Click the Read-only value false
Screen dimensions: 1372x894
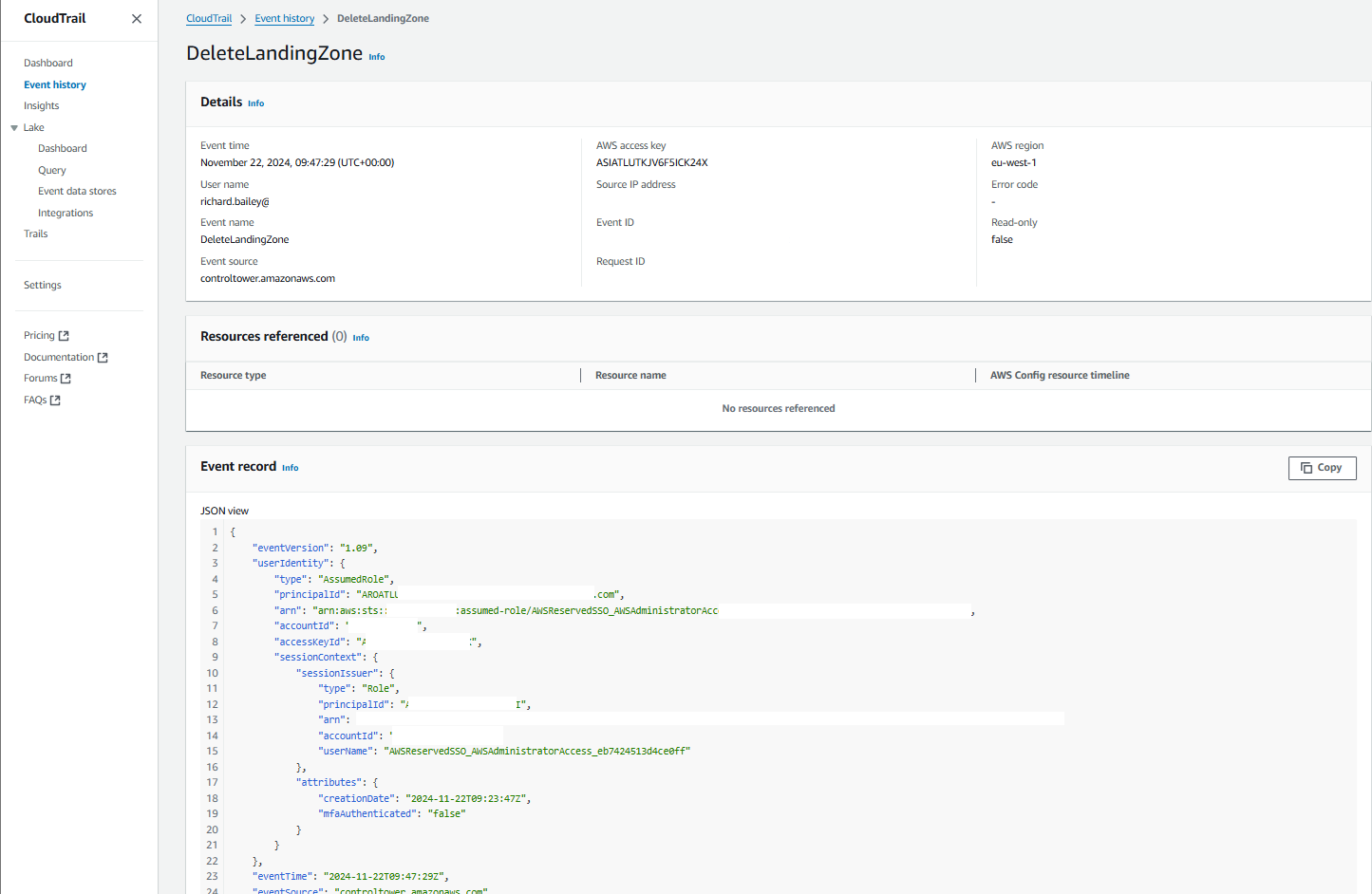pos(1002,240)
